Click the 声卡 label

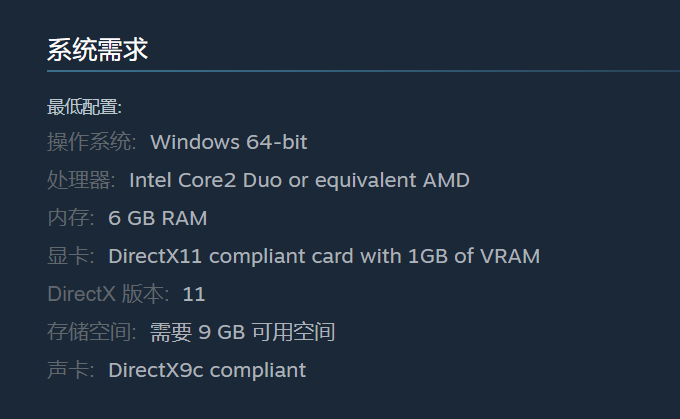click(71, 370)
